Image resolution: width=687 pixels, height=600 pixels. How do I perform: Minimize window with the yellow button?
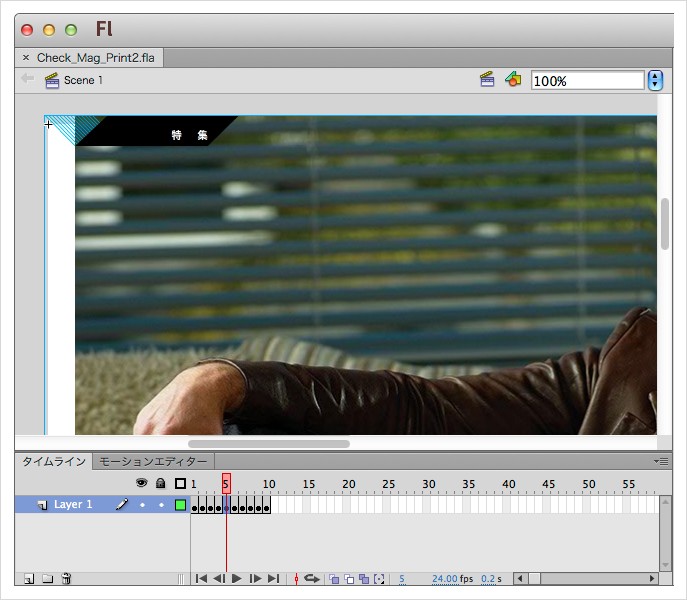click(x=49, y=30)
